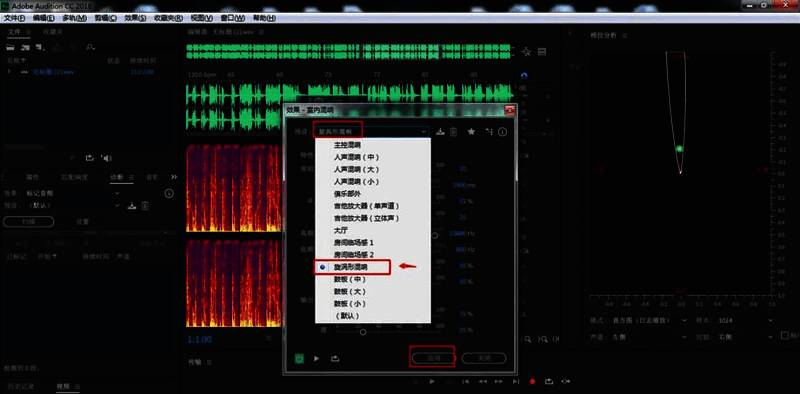Import file icon in Files panel

[x=26, y=47]
